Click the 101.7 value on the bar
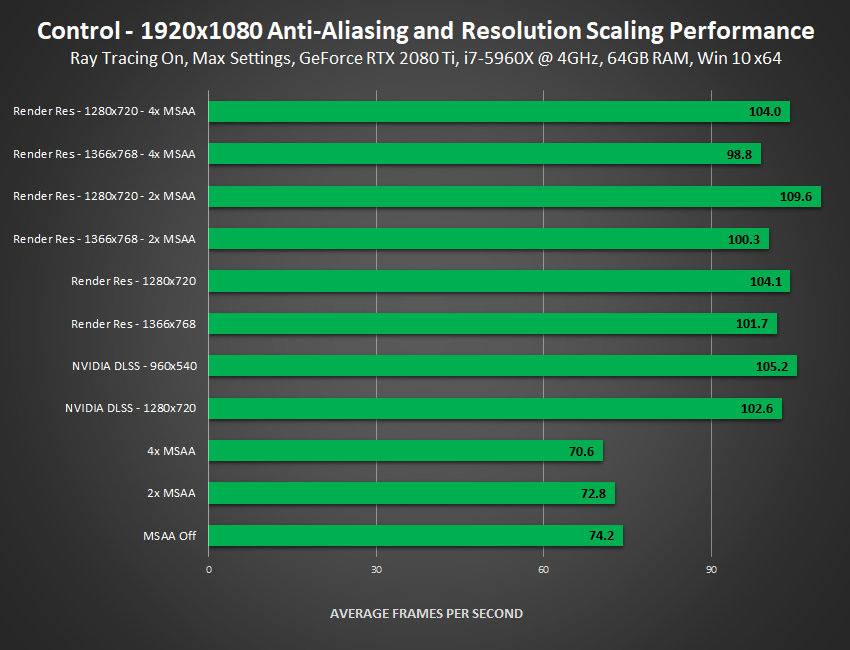The width and height of the screenshot is (850, 650). pyautogui.click(x=752, y=324)
